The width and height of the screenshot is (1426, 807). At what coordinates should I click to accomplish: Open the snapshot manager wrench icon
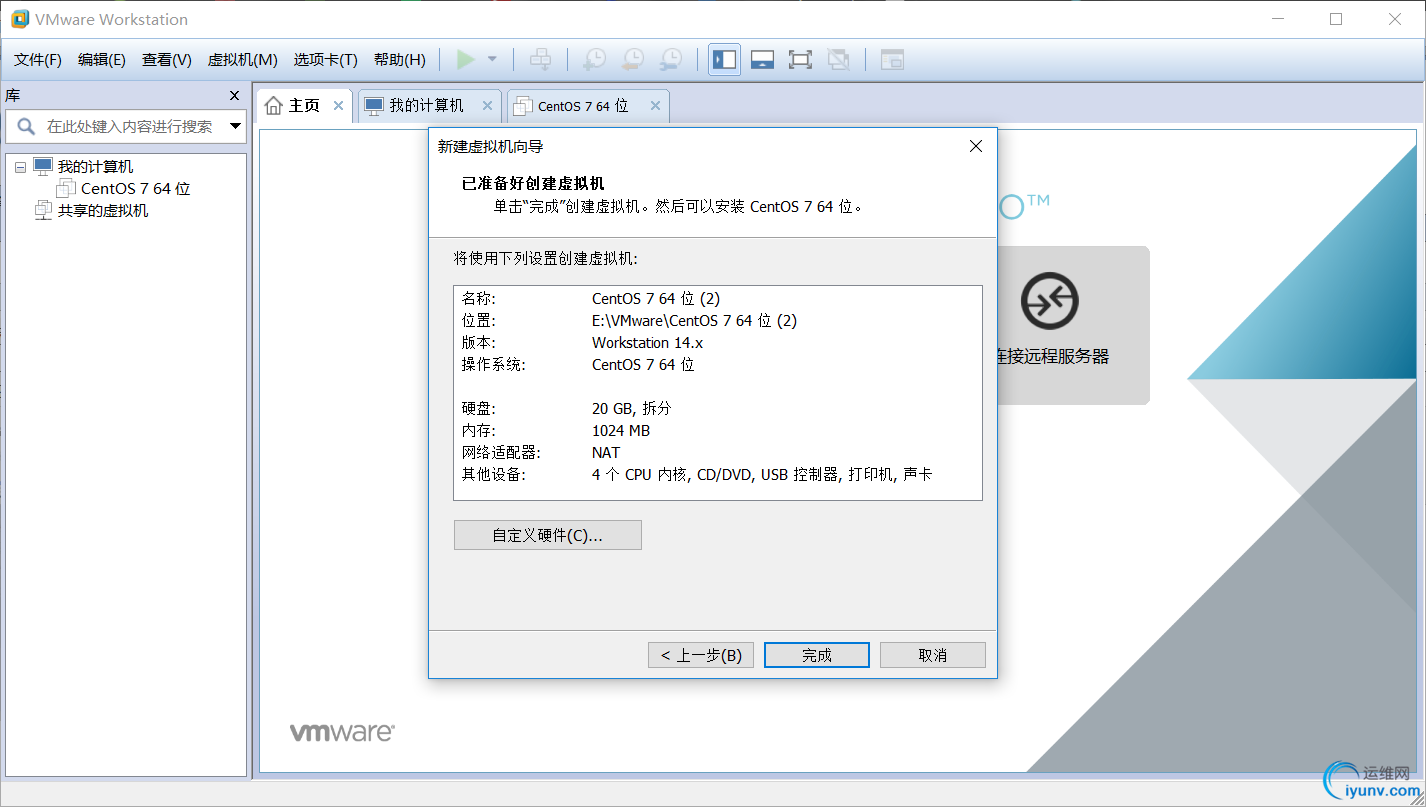click(670, 60)
